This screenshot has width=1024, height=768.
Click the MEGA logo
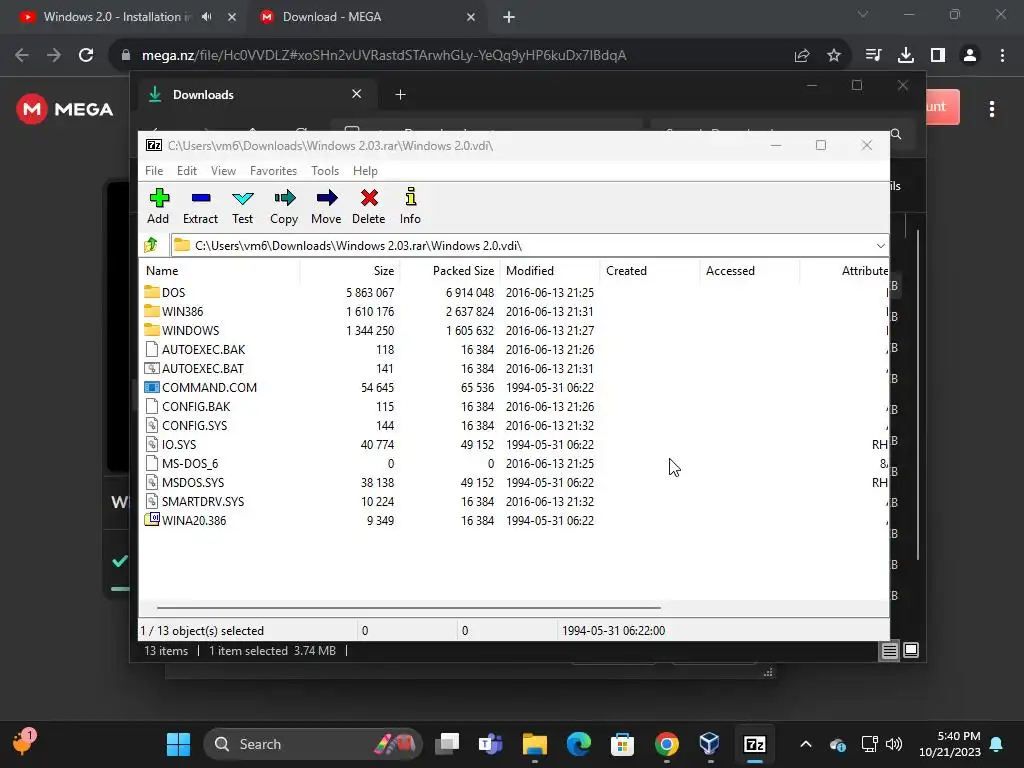click(x=65, y=109)
